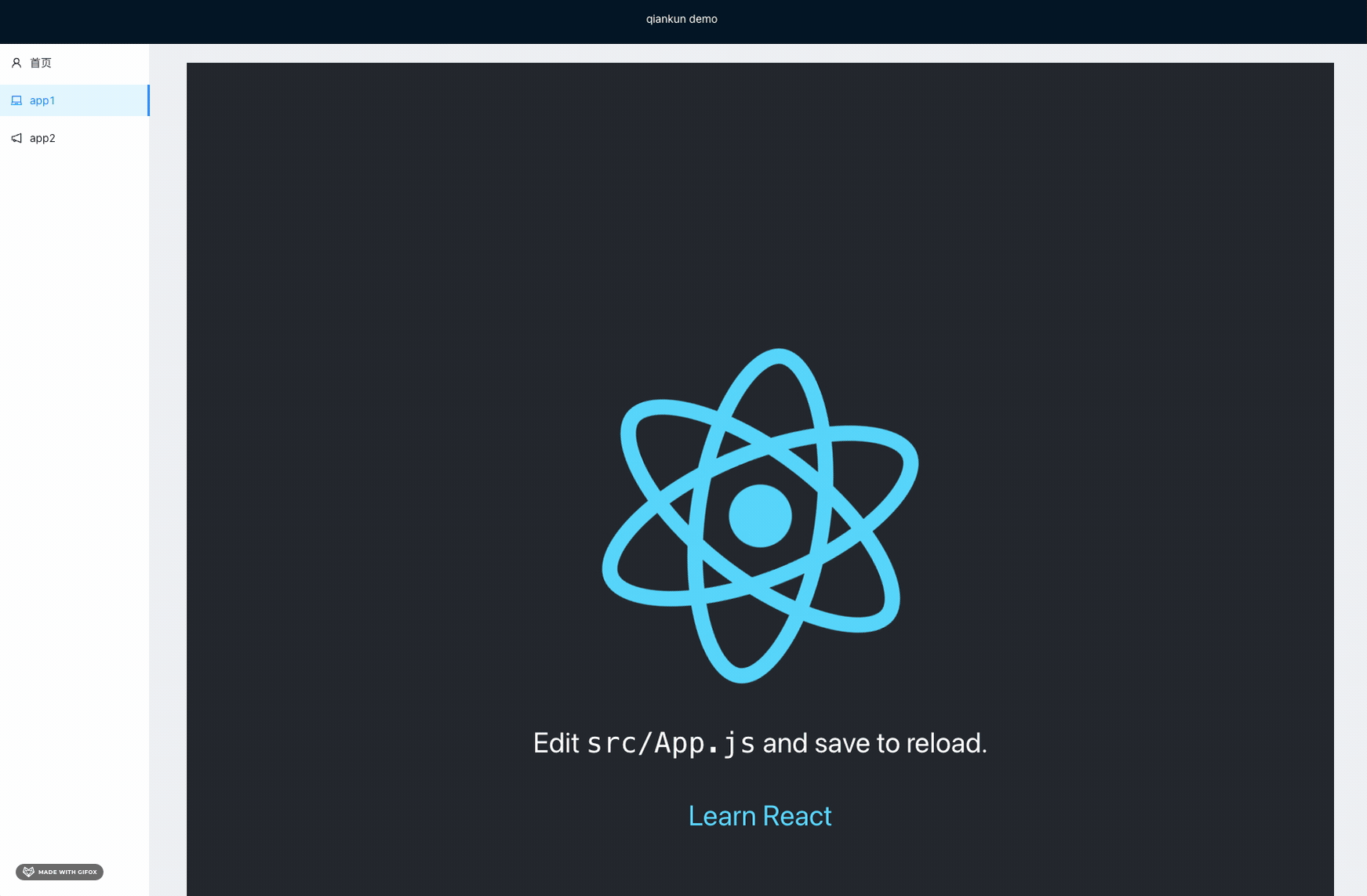Click the Edit src/App.js reload text

(x=760, y=742)
